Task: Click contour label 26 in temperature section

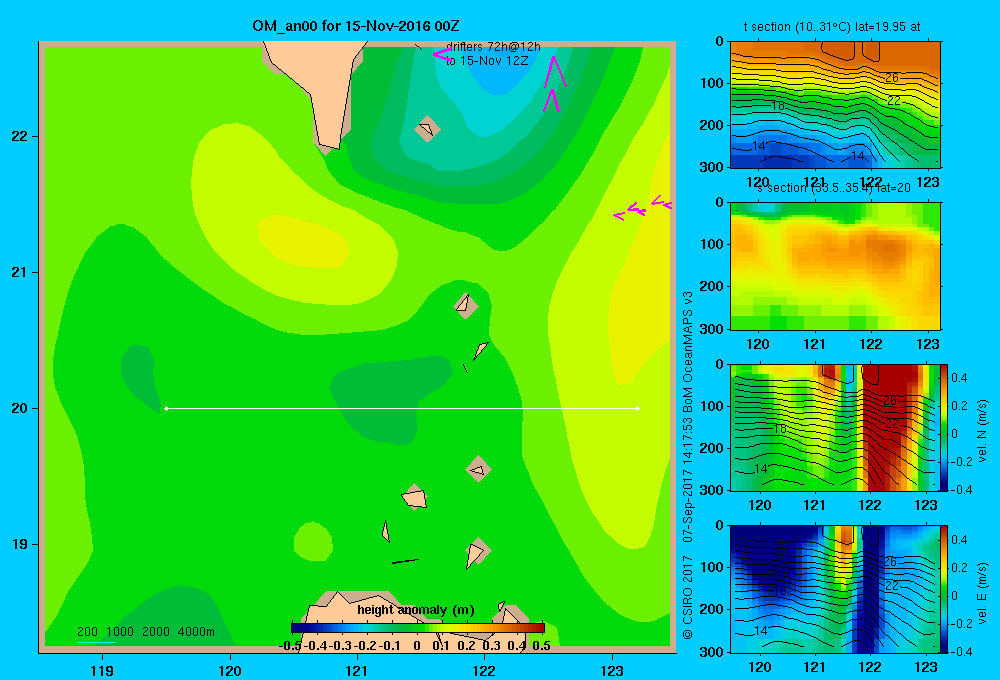Action: coord(892,77)
